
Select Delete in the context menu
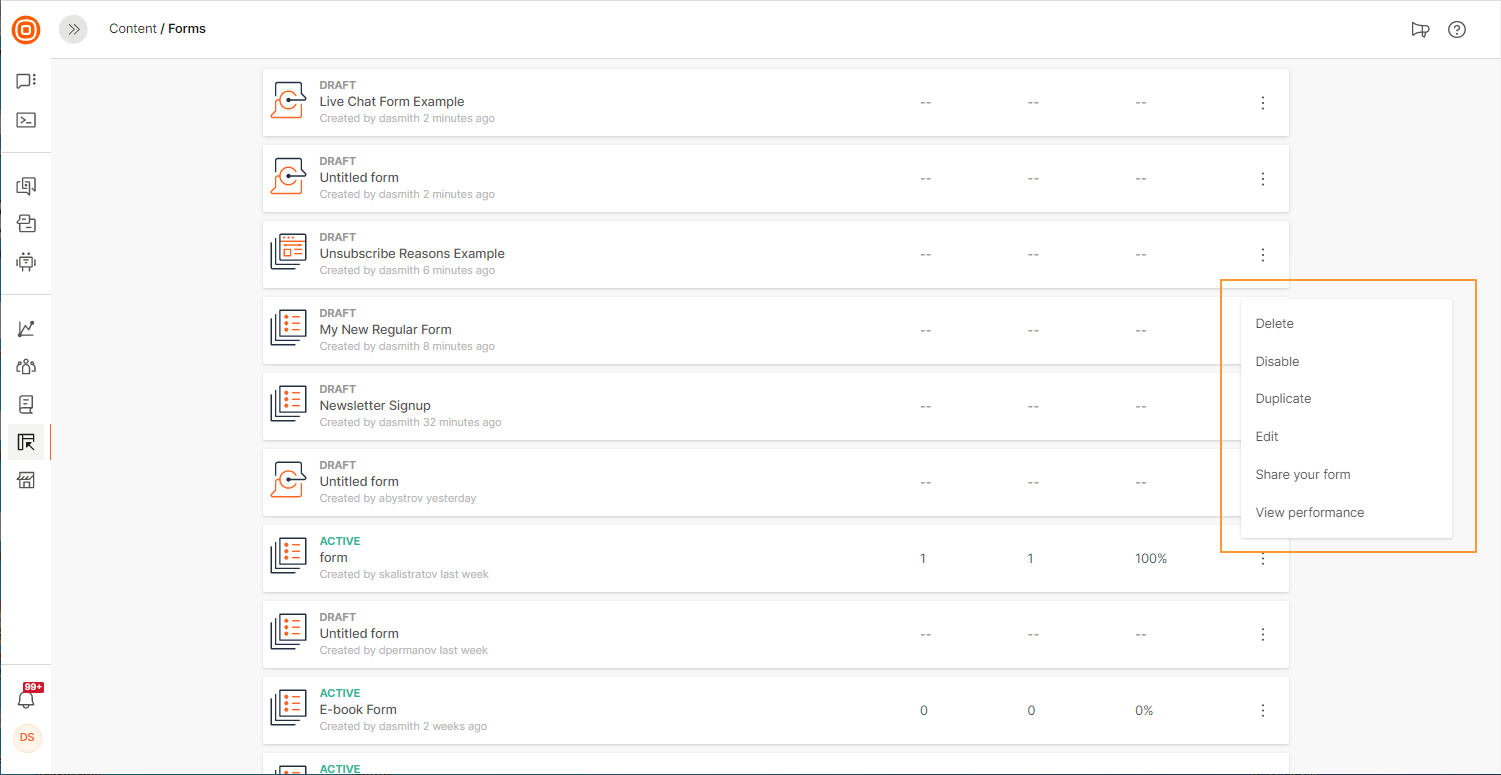point(1274,324)
